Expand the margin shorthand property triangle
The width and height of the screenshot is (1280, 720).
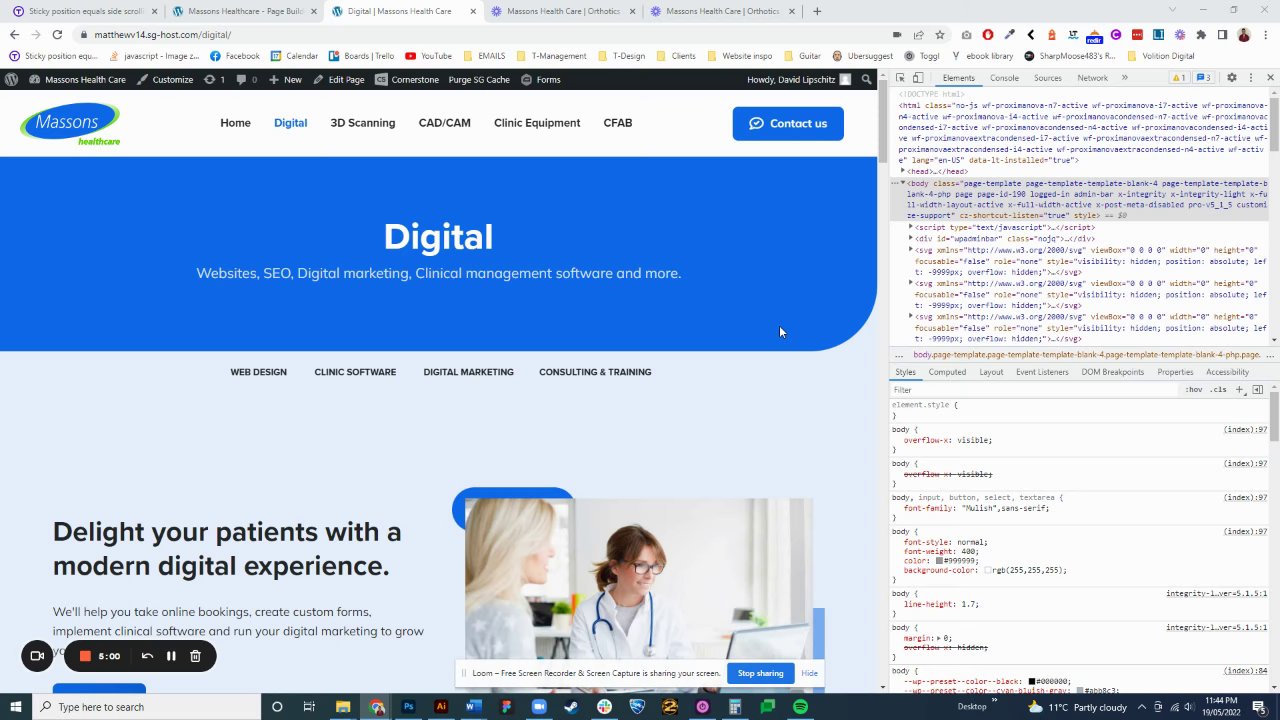(x=940, y=637)
